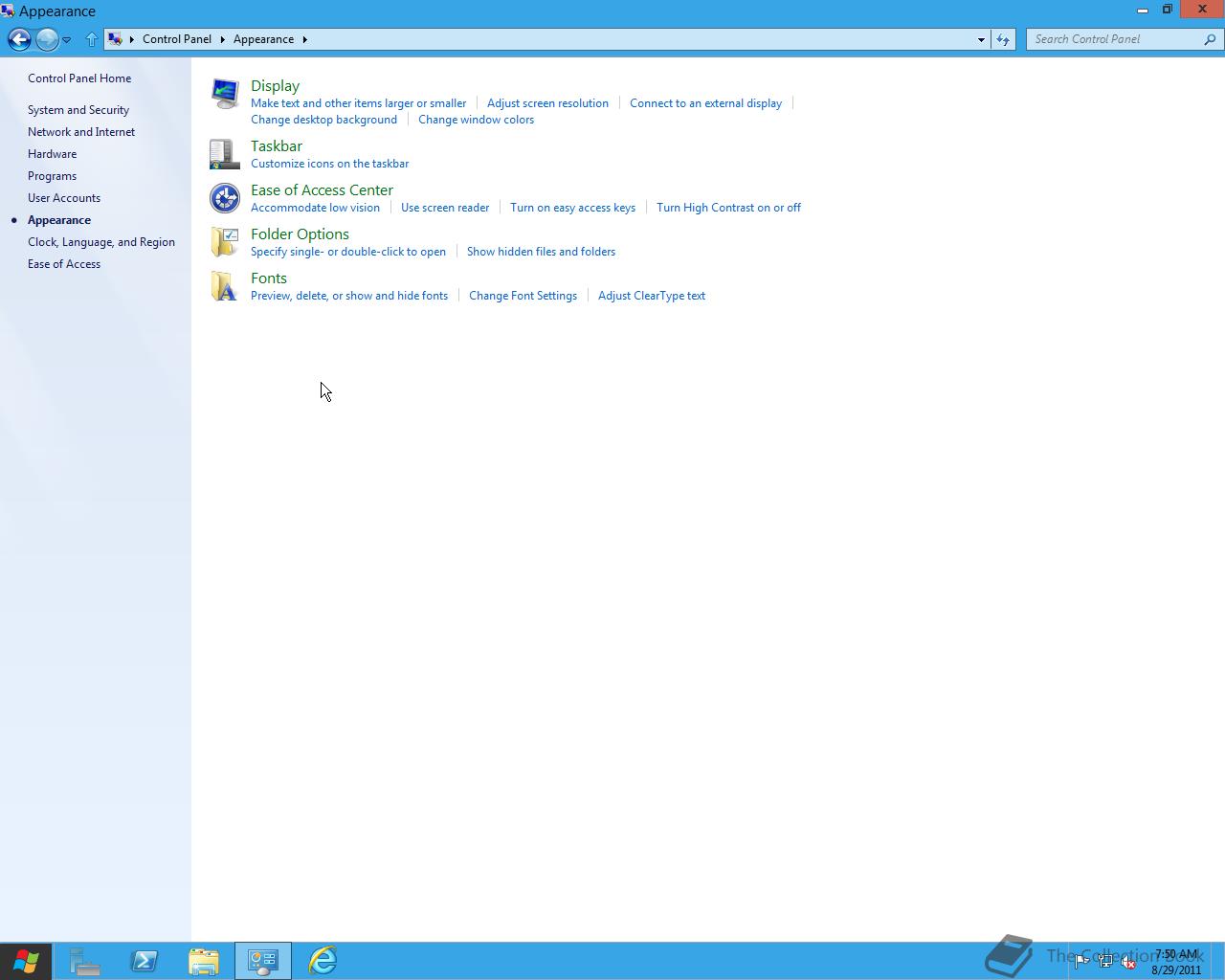Viewport: 1225px width, 980px height.
Task: Click Accommodate low vision
Action: (x=315, y=208)
